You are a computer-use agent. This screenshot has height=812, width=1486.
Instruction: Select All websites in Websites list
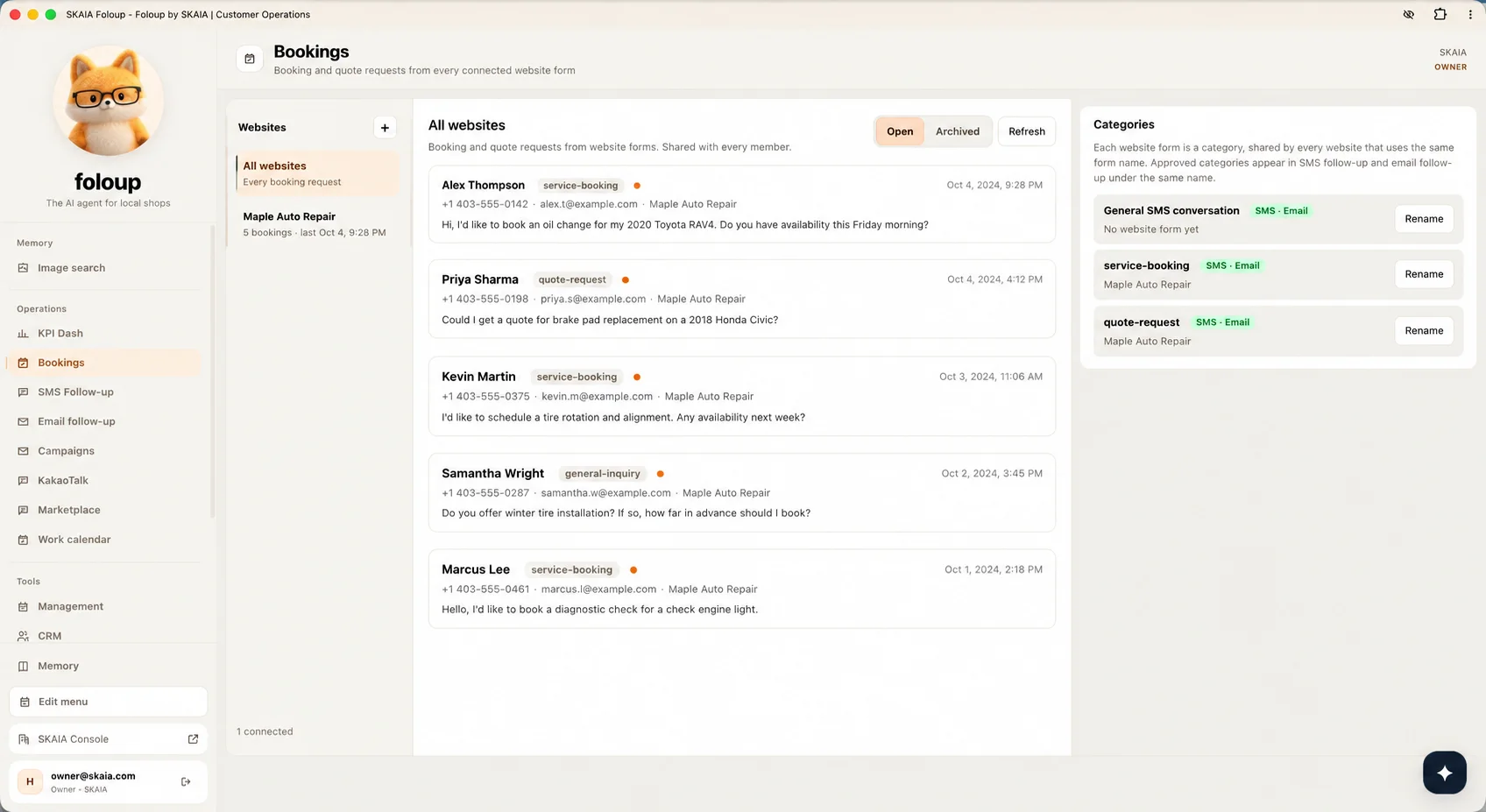tap(317, 173)
